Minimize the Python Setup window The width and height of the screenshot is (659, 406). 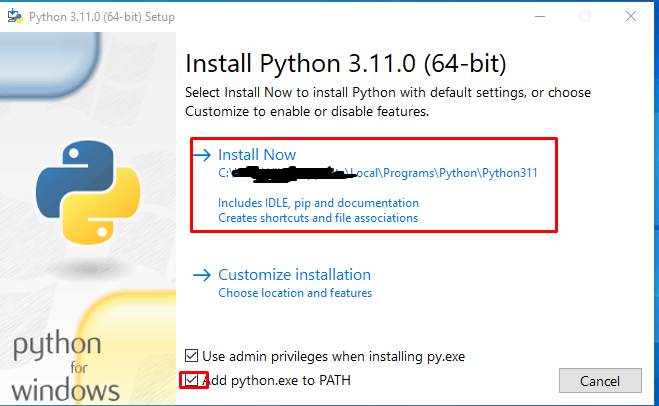541,17
